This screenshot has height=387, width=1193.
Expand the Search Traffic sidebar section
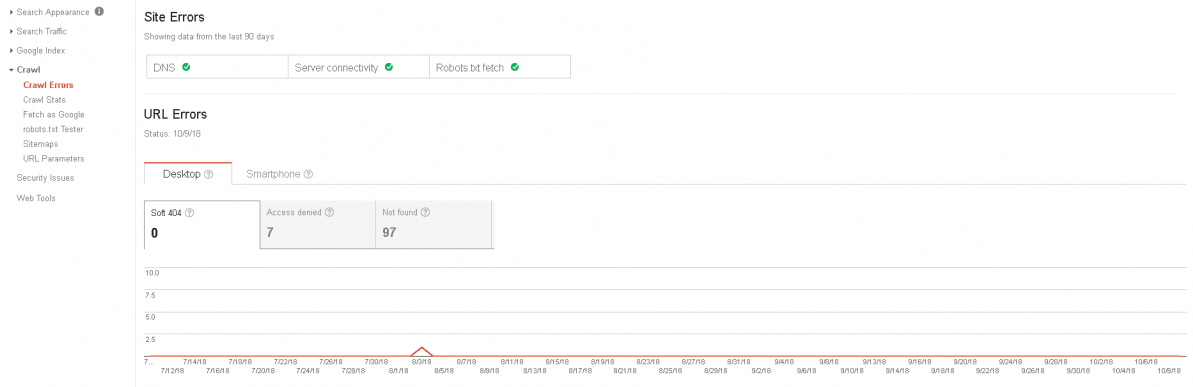(38, 31)
